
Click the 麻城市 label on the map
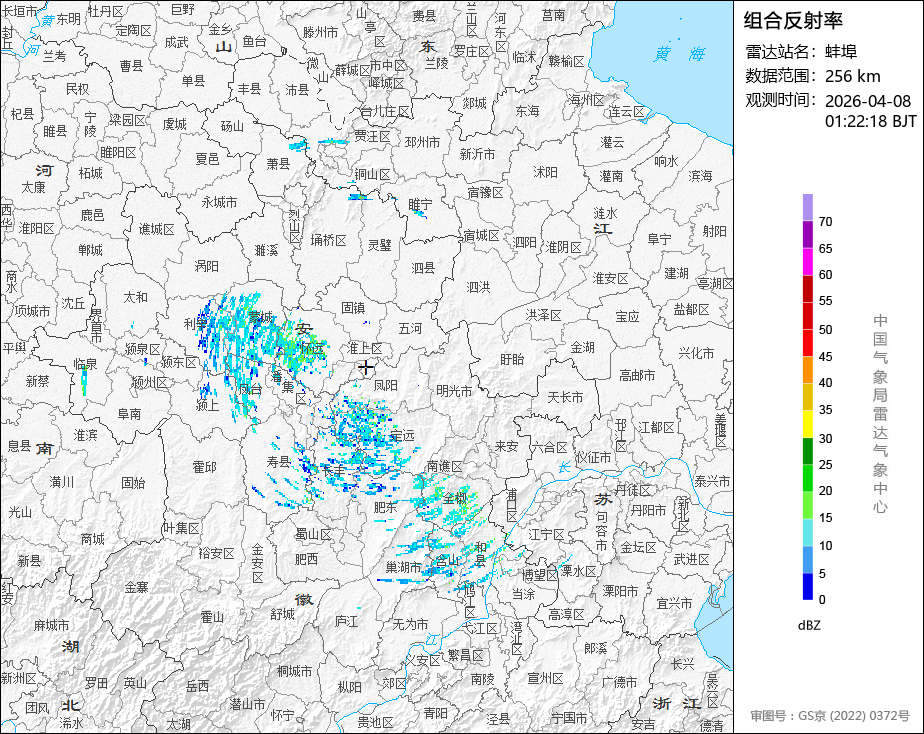point(51,625)
